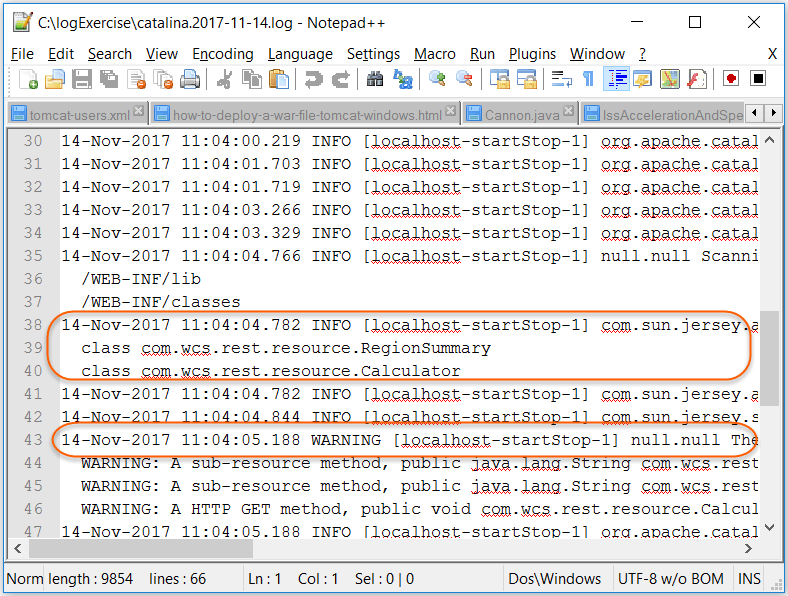The height and width of the screenshot is (596, 788).
Task: Create a new document with New icon
Action: pyautogui.click(x=28, y=79)
